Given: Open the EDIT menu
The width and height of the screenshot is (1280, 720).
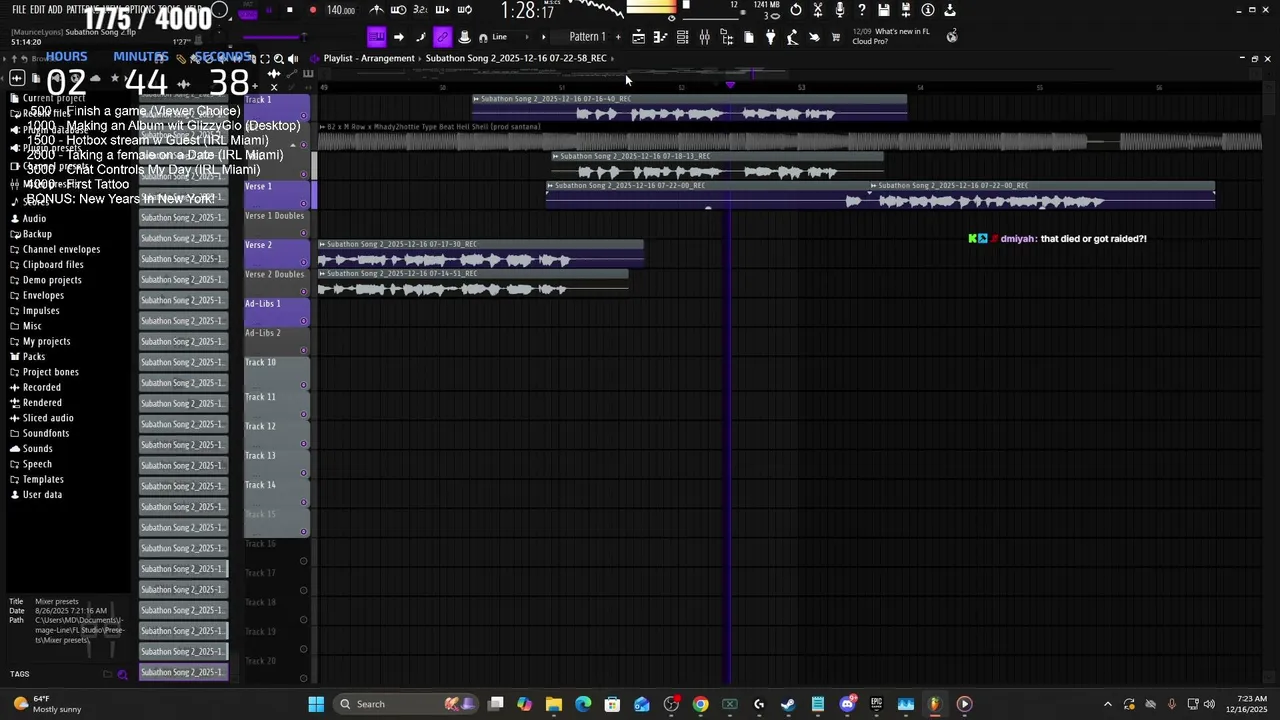Looking at the screenshot, I should (38, 10).
